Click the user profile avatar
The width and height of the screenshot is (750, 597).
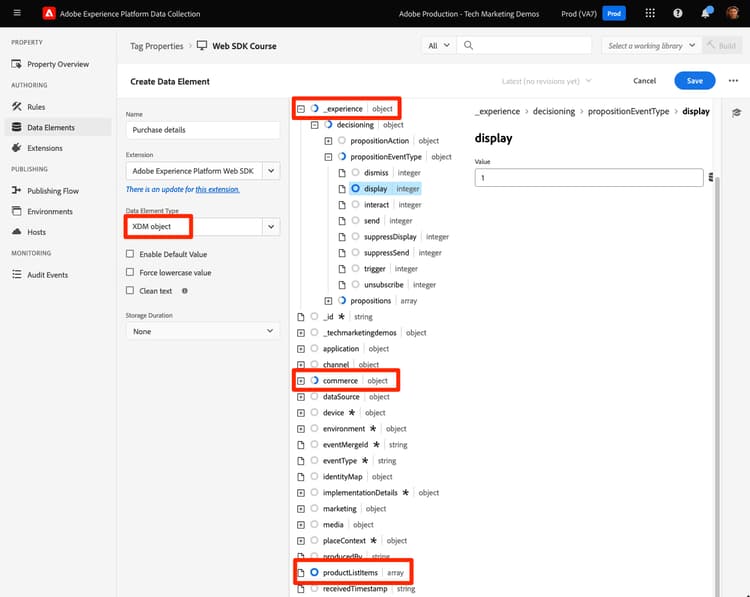(x=732, y=13)
